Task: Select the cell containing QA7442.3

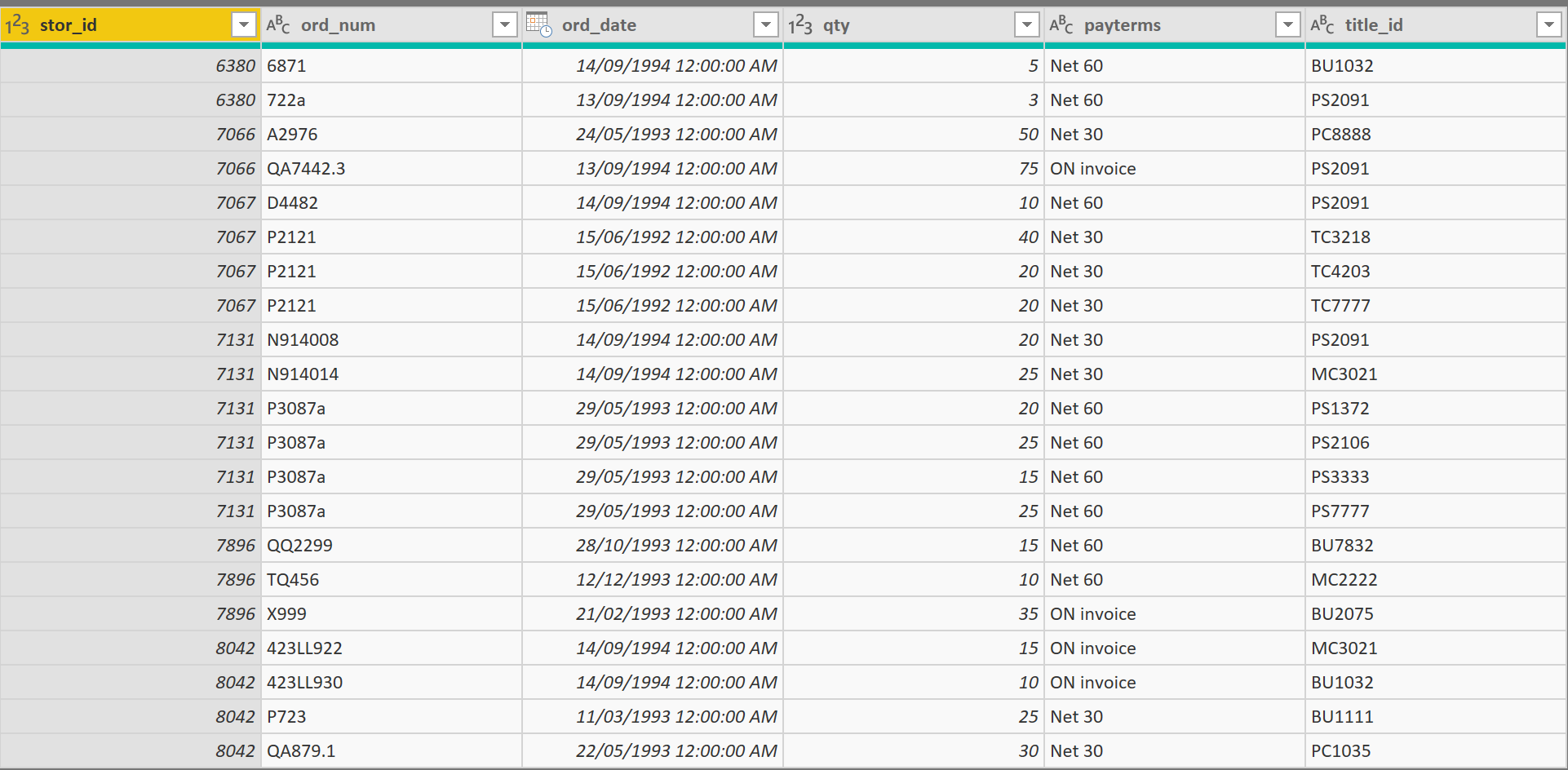Action: tap(306, 169)
